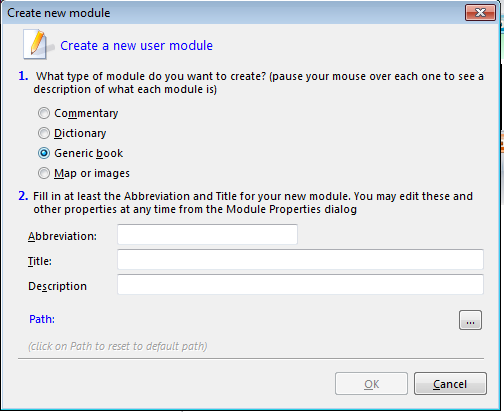Image resolution: width=504 pixels, height=412 pixels.
Task: Pick the Map or images option
Action: 83,173
